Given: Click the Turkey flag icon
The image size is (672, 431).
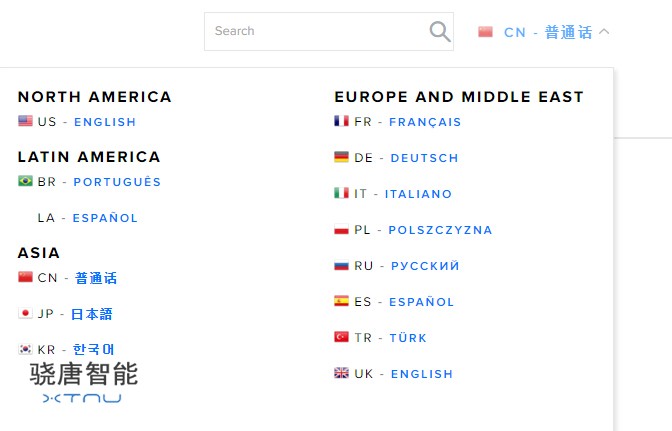Looking at the screenshot, I should 341,337.
